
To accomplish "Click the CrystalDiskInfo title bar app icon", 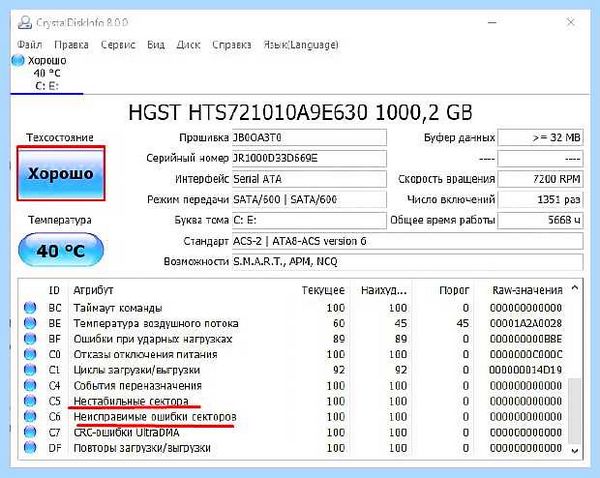I will pyautogui.click(x=24, y=23).
